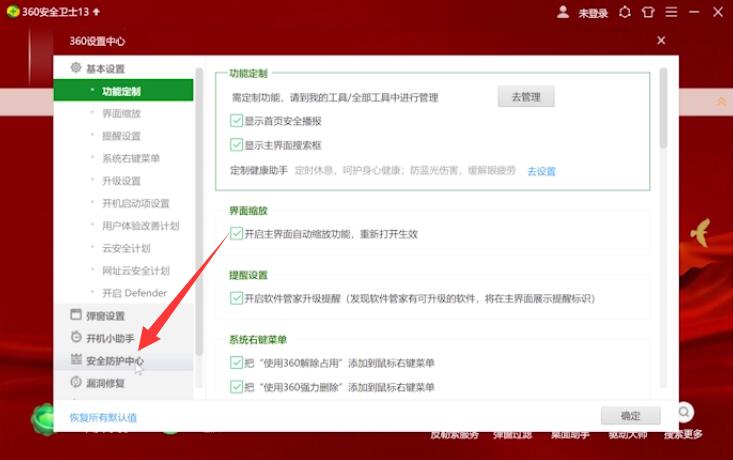The height and width of the screenshot is (460, 733).
Task: Click the settings content vertical scrollbar
Action: tap(663, 108)
